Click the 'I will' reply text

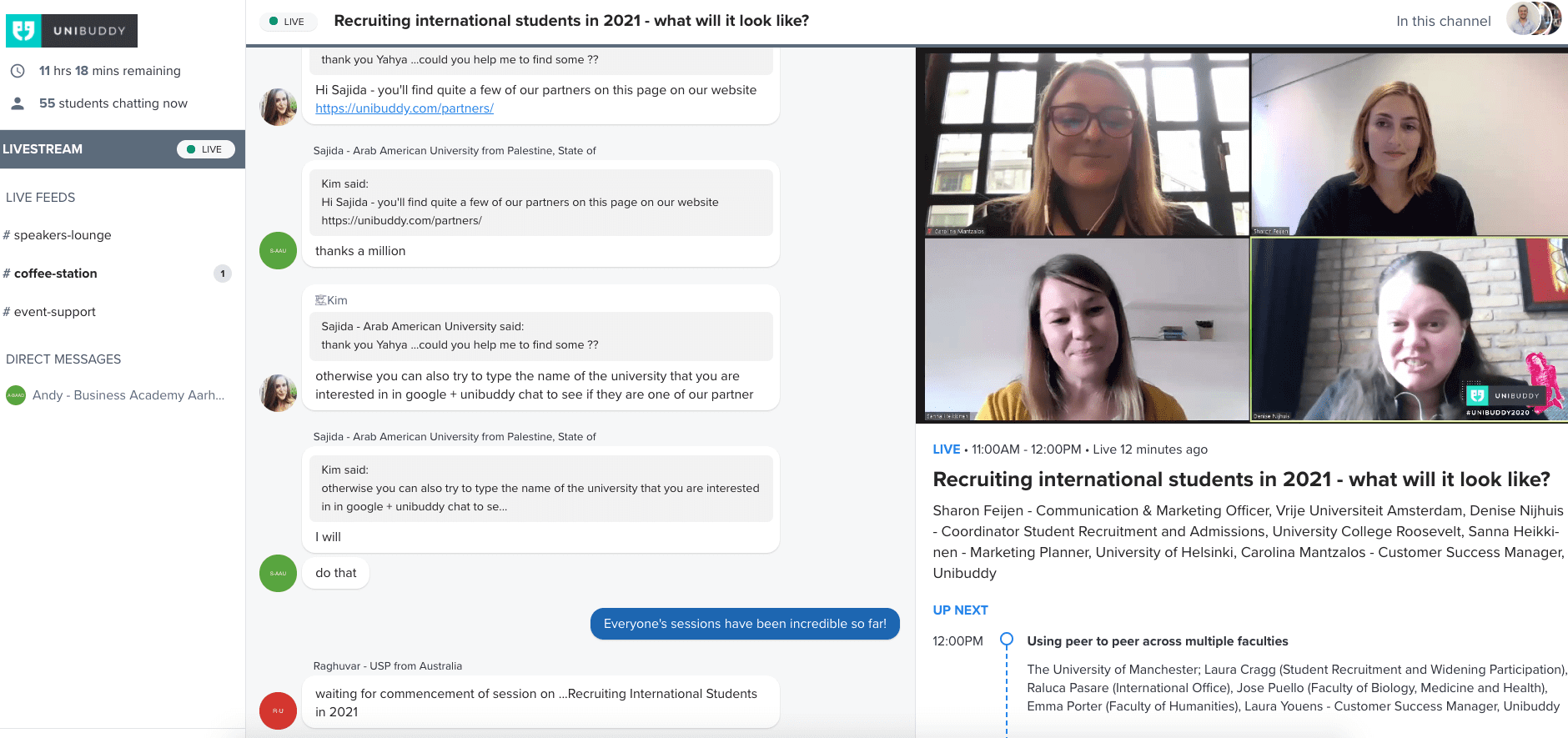click(x=328, y=537)
